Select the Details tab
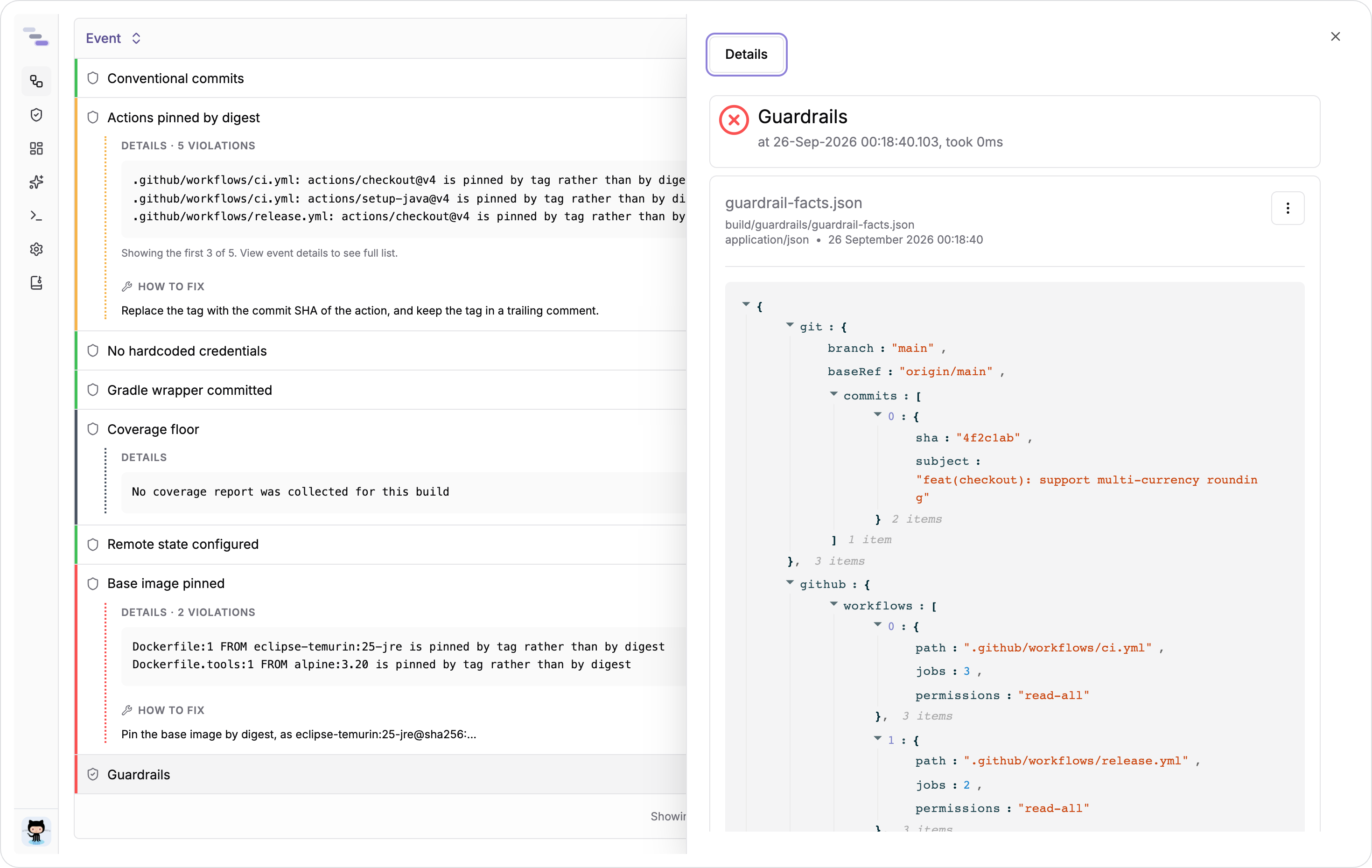 (746, 54)
